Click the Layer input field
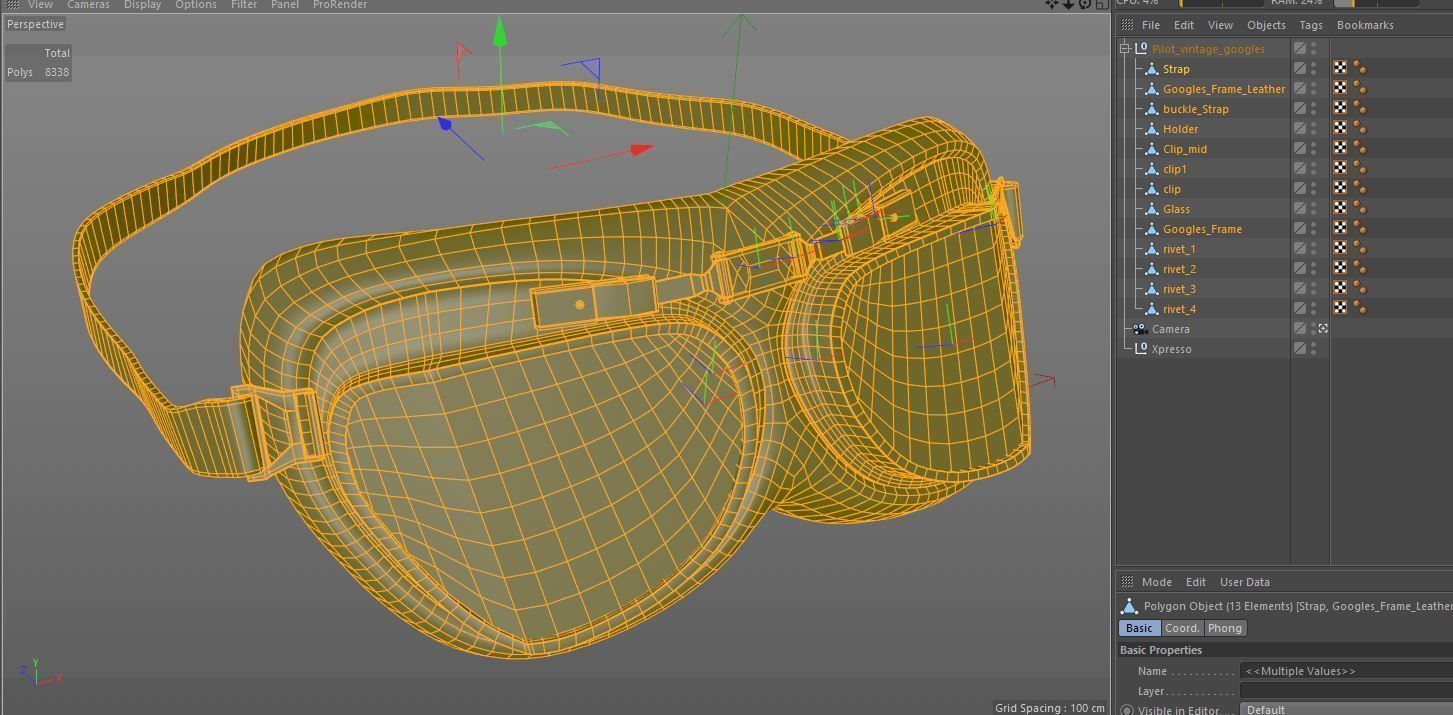Image resolution: width=1453 pixels, height=715 pixels. point(1346,691)
